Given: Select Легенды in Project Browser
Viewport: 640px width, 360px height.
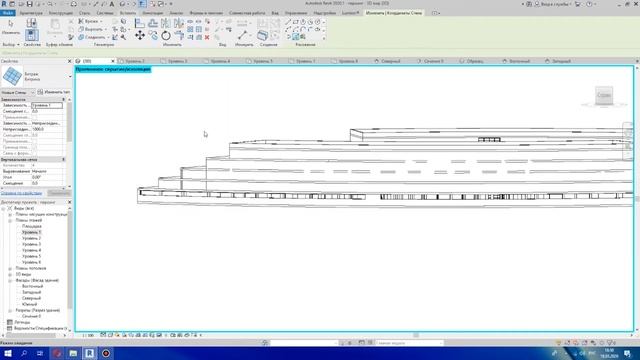Looking at the screenshot, I should (x=22, y=322).
